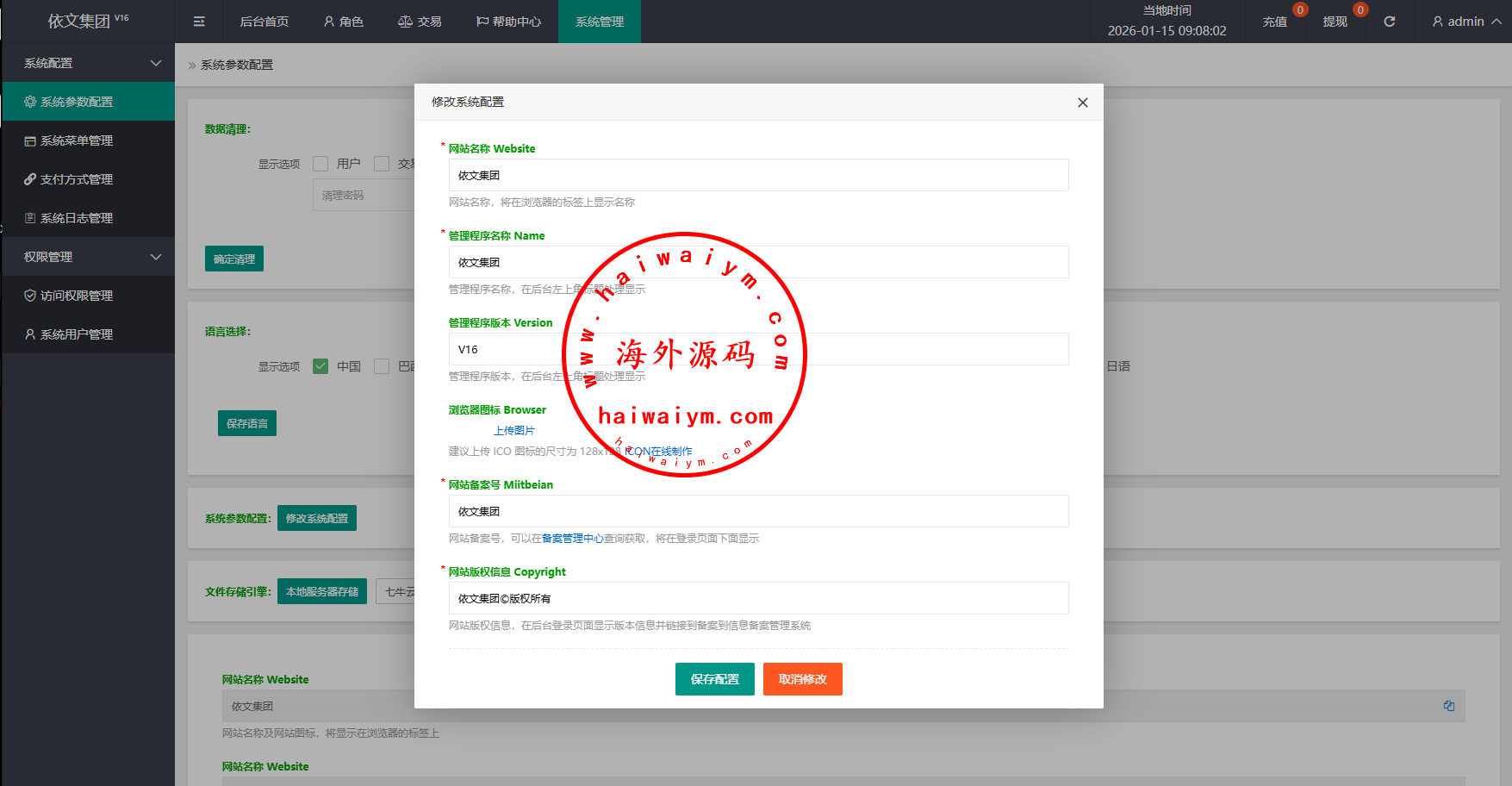This screenshot has height=786, width=1512.
Task: Toggle the 用户 checkbox under data cleanup
Action: [x=320, y=164]
